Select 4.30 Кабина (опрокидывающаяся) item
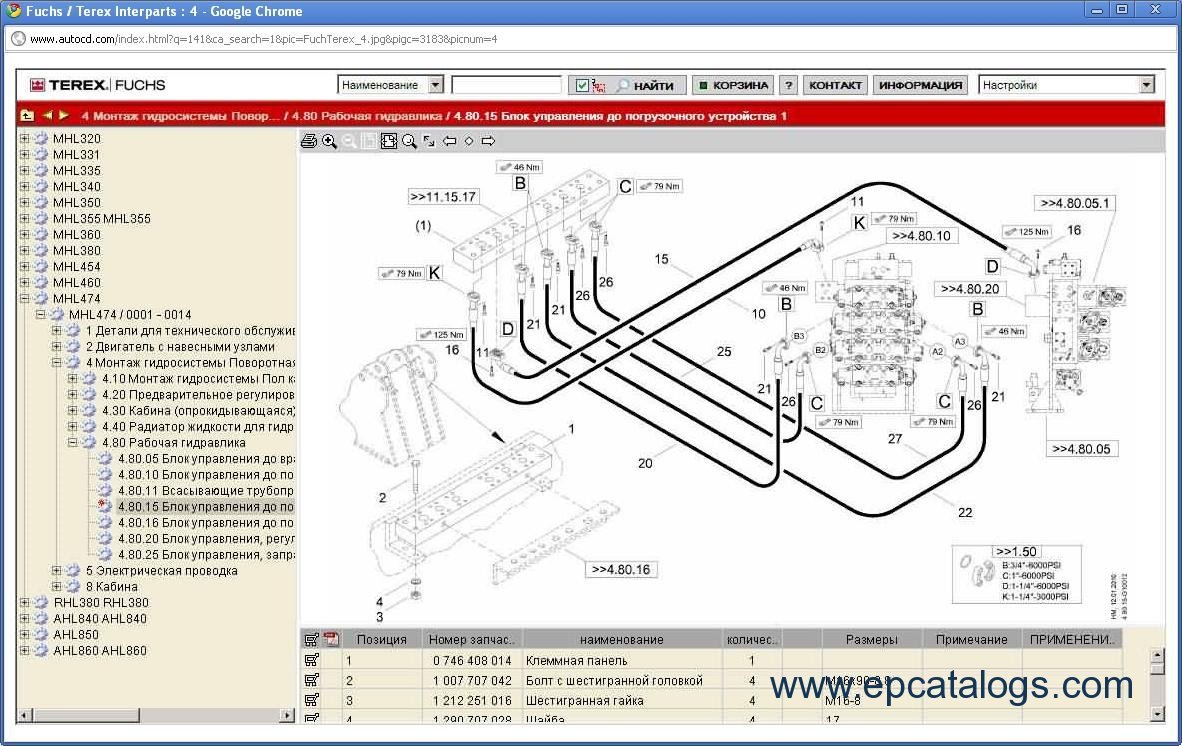 [198, 411]
